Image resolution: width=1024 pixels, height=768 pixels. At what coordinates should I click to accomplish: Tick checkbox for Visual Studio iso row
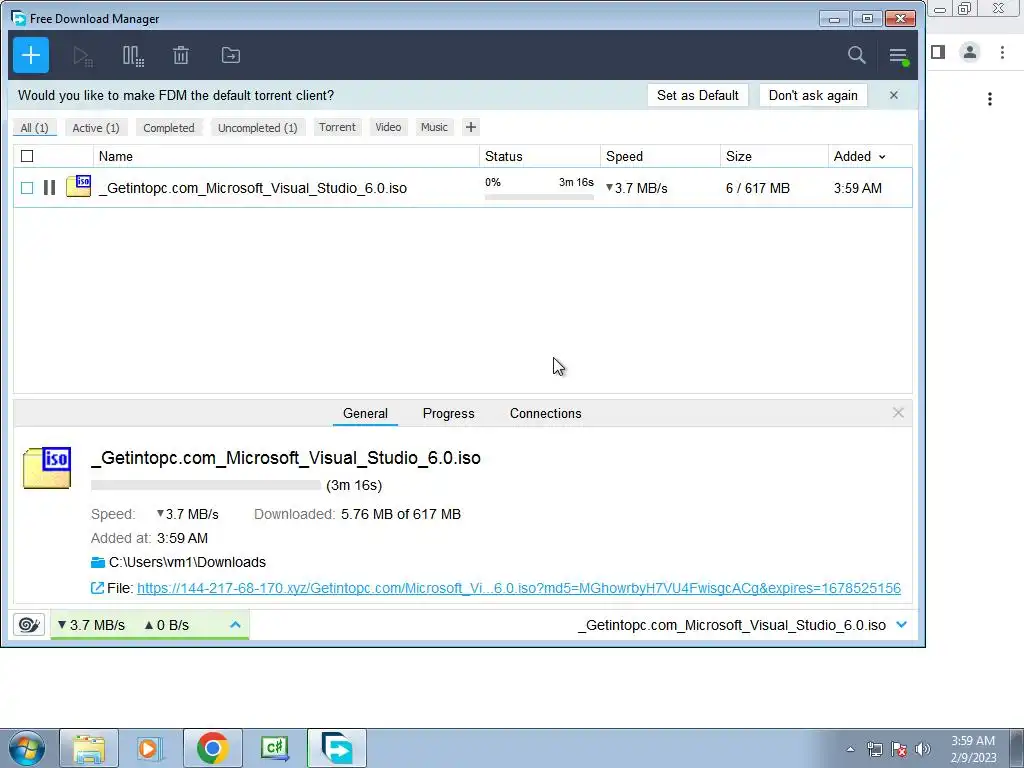click(27, 188)
